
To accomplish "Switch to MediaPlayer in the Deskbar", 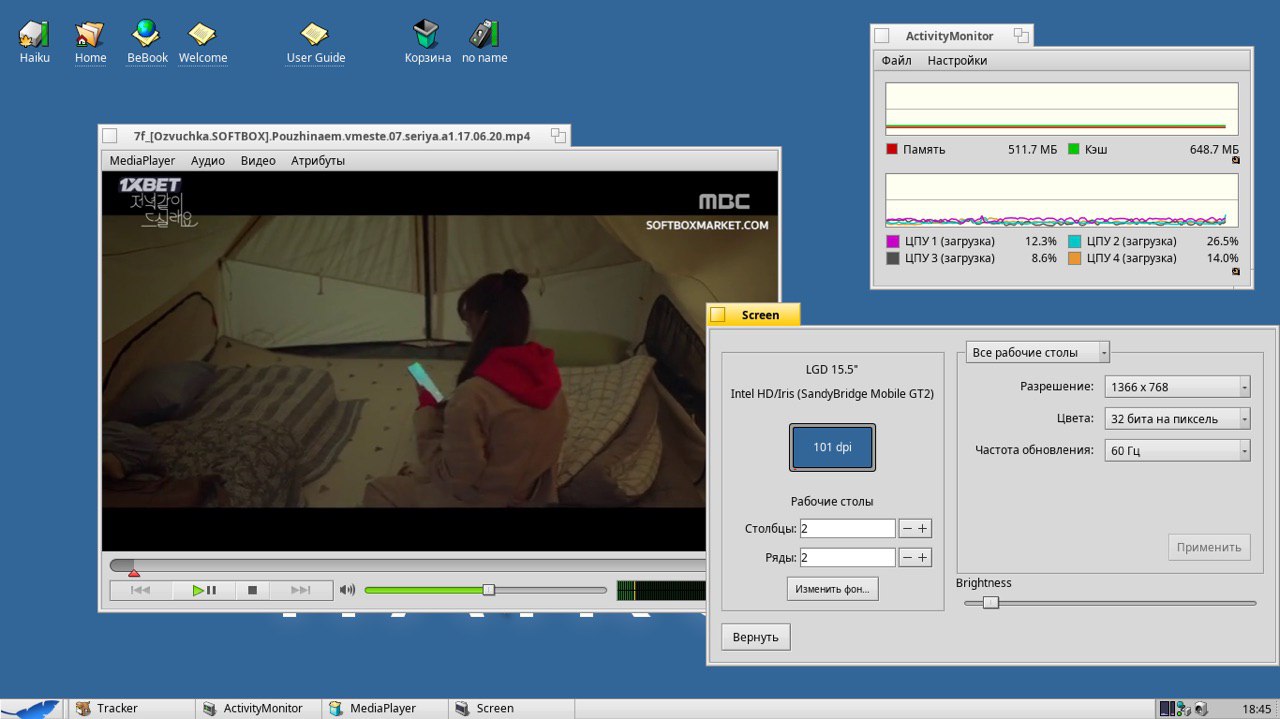I will pyautogui.click(x=384, y=708).
